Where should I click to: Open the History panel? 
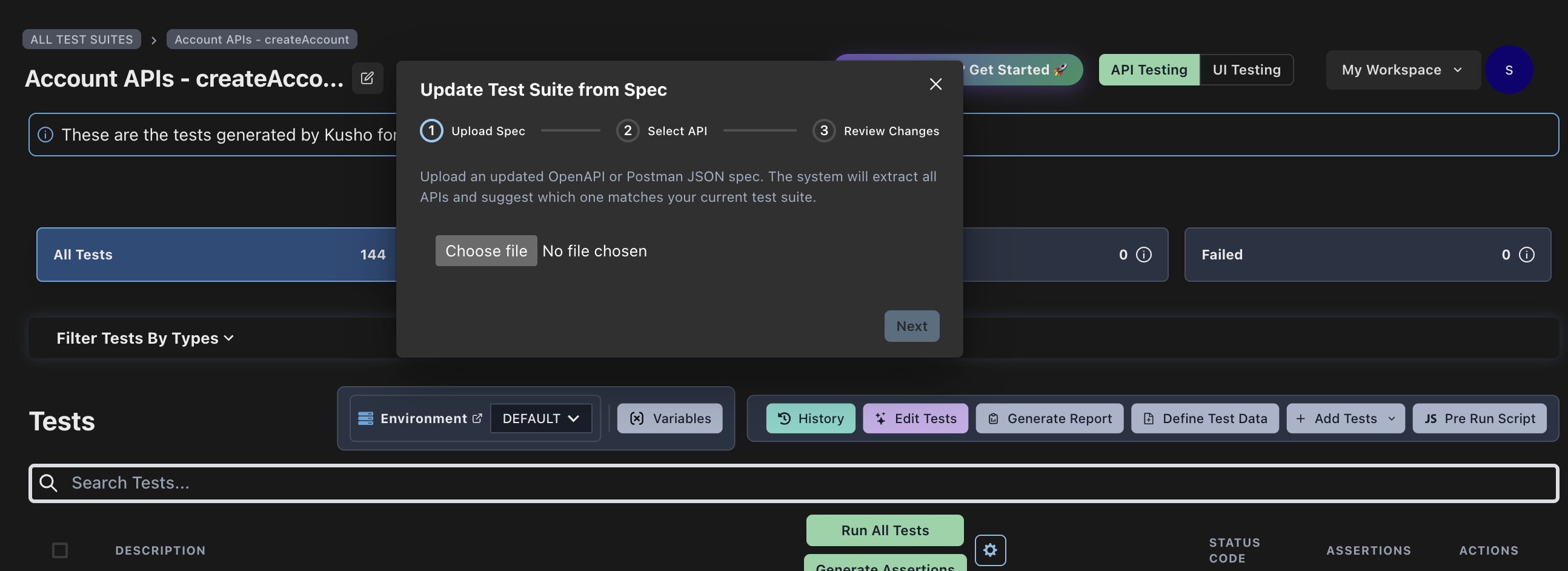pyautogui.click(x=809, y=418)
